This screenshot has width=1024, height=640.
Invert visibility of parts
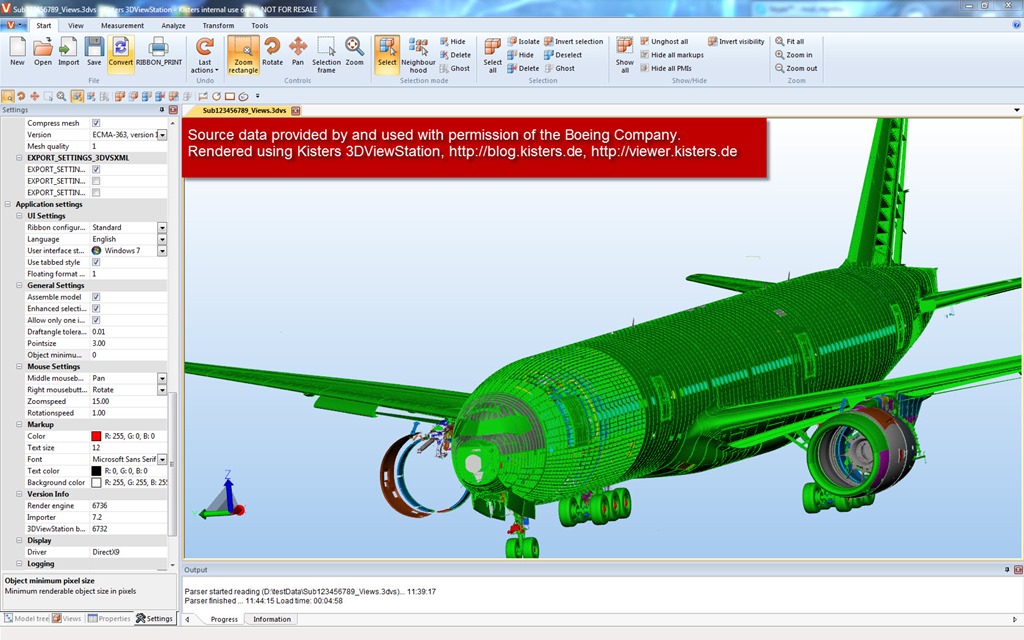pos(736,41)
